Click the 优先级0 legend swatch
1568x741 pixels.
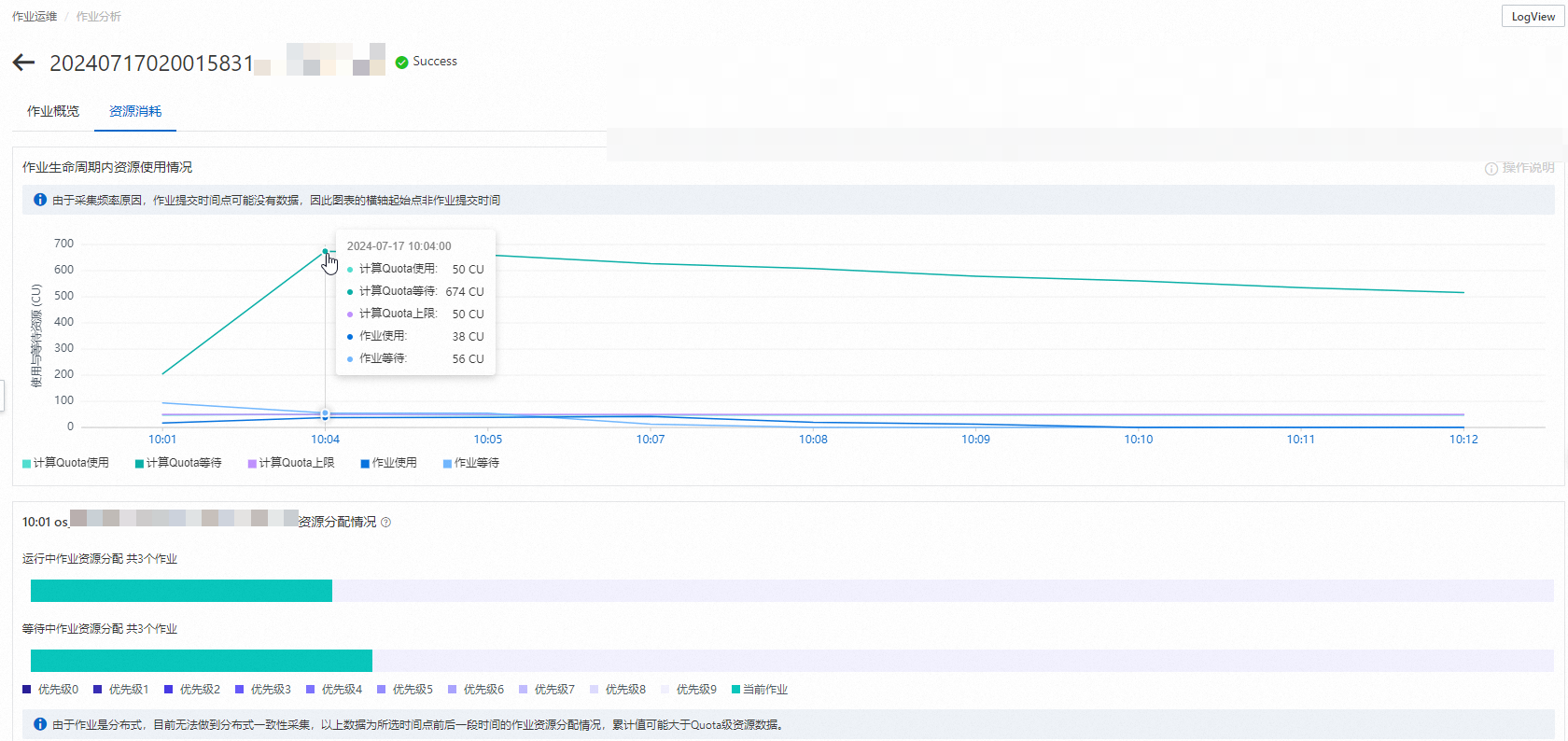point(27,690)
